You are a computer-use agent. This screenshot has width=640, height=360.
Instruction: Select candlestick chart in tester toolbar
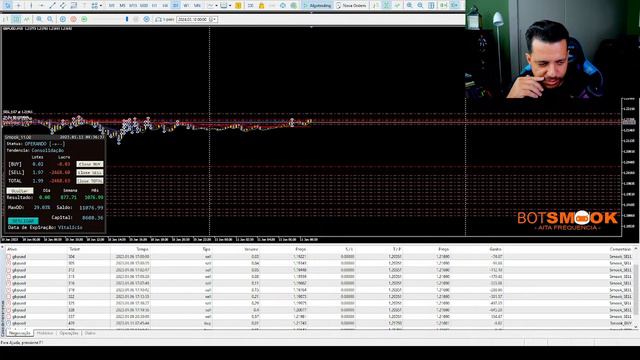coord(16,19)
